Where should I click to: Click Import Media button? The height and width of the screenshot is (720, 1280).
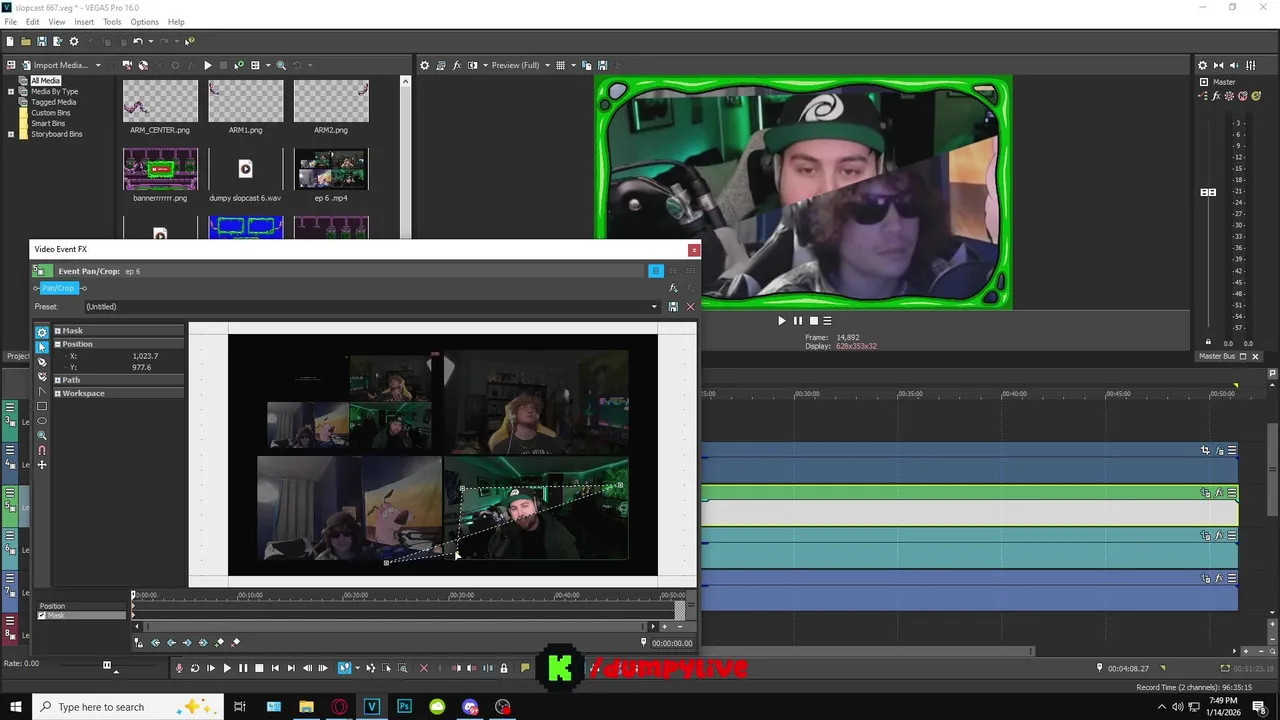coord(54,65)
